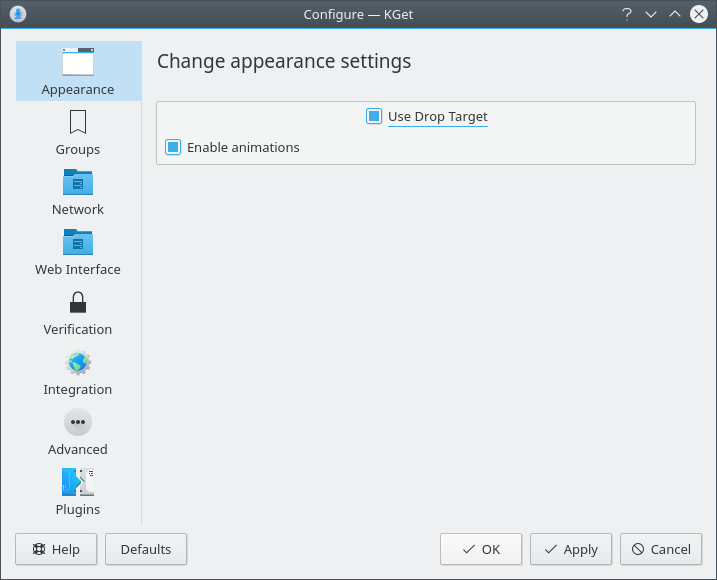Image resolution: width=717 pixels, height=580 pixels.
Task: Open Web Interface folder icon
Action: click(x=78, y=242)
